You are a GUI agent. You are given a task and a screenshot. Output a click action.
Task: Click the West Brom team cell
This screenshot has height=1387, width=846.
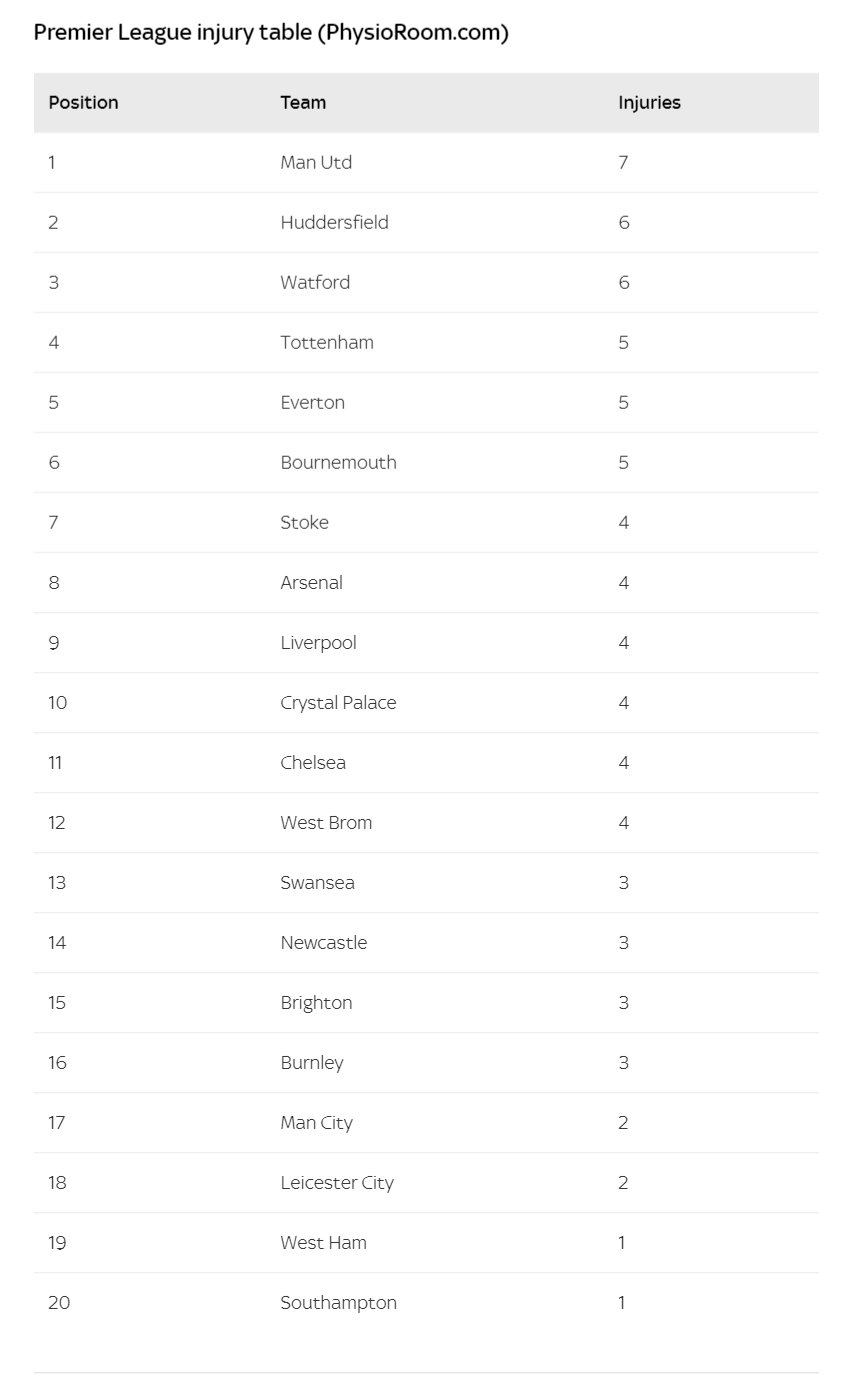[x=326, y=823]
